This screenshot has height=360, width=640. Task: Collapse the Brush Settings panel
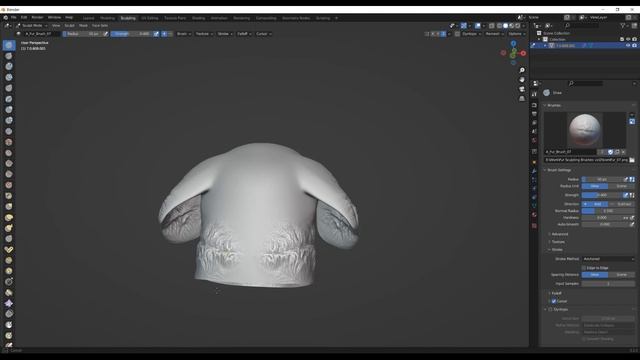pyautogui.click(x=558, y=170)
